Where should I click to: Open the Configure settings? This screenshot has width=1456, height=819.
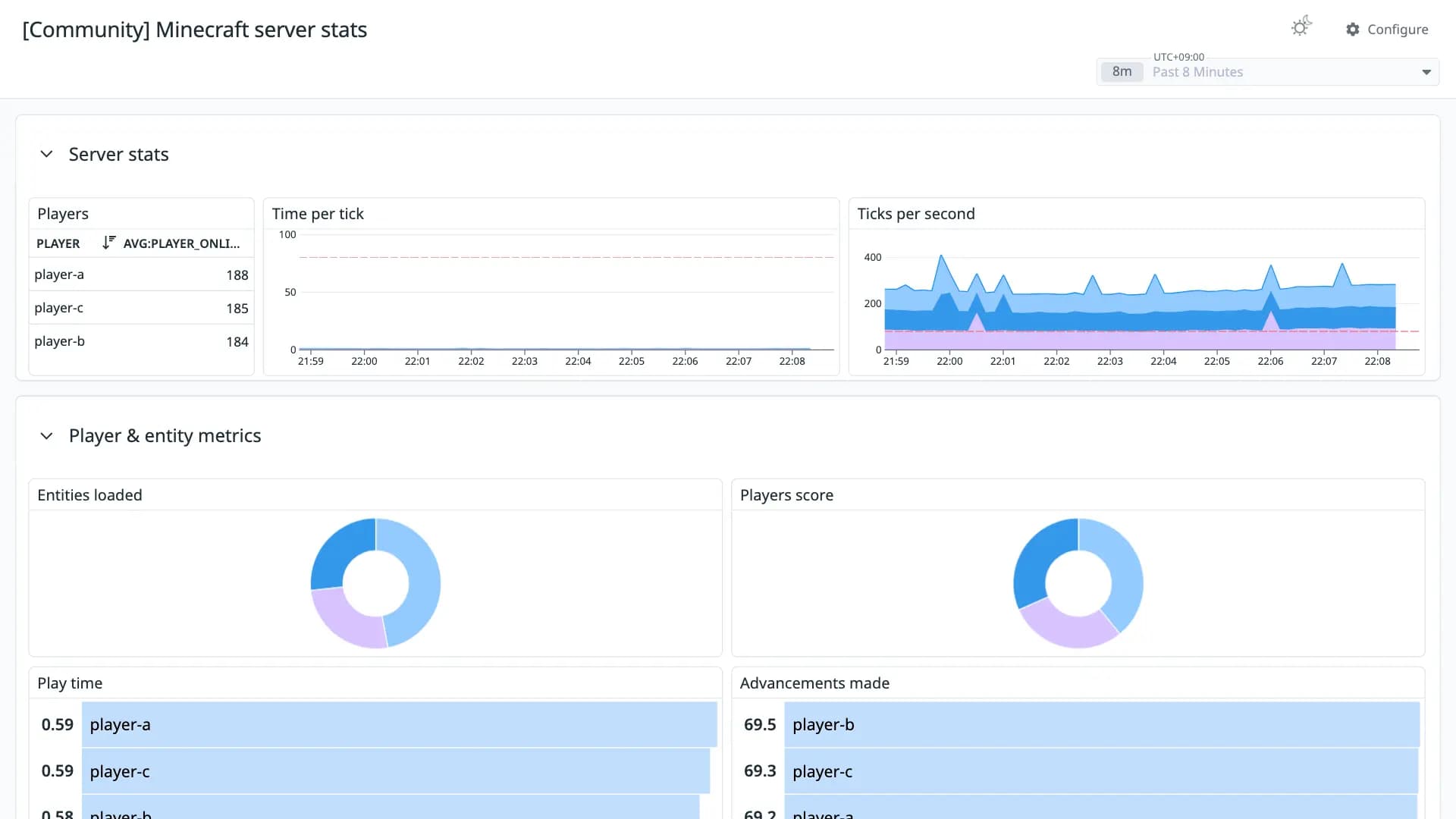1387,30
